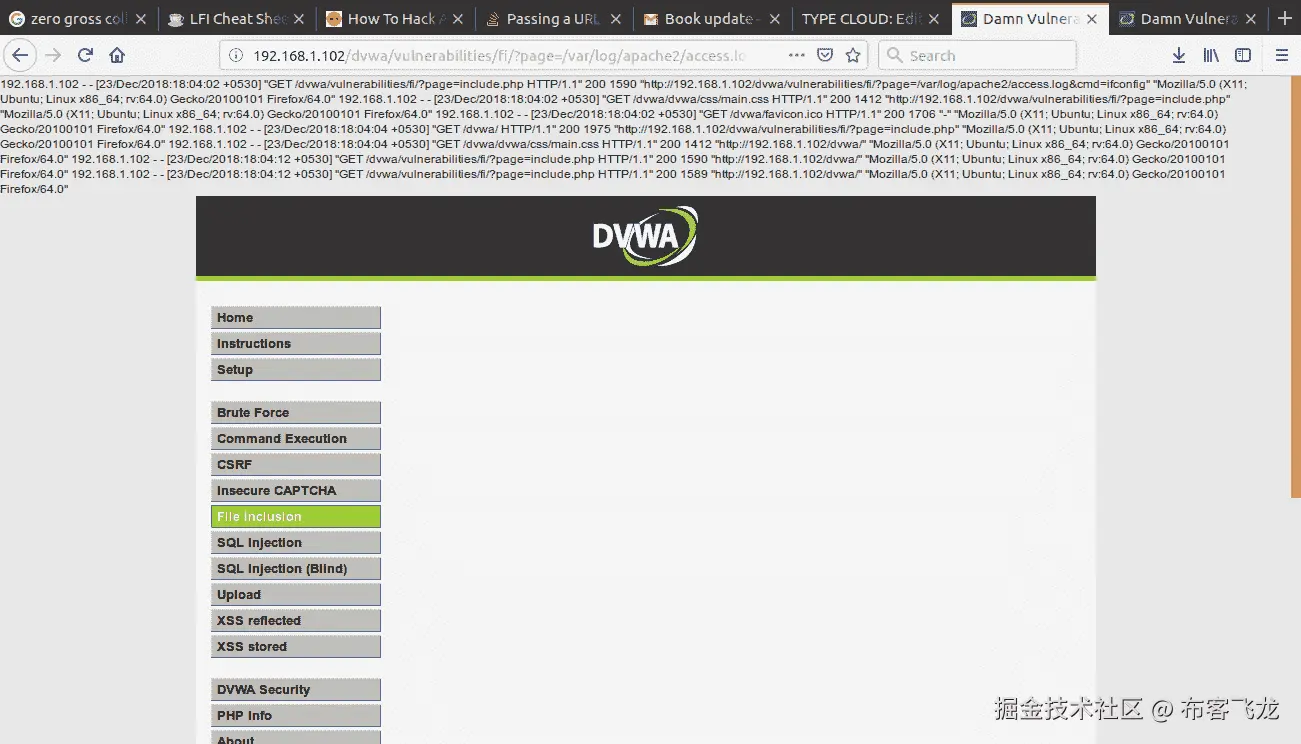
Task: Open XSS reflected page
Action: 296,621
